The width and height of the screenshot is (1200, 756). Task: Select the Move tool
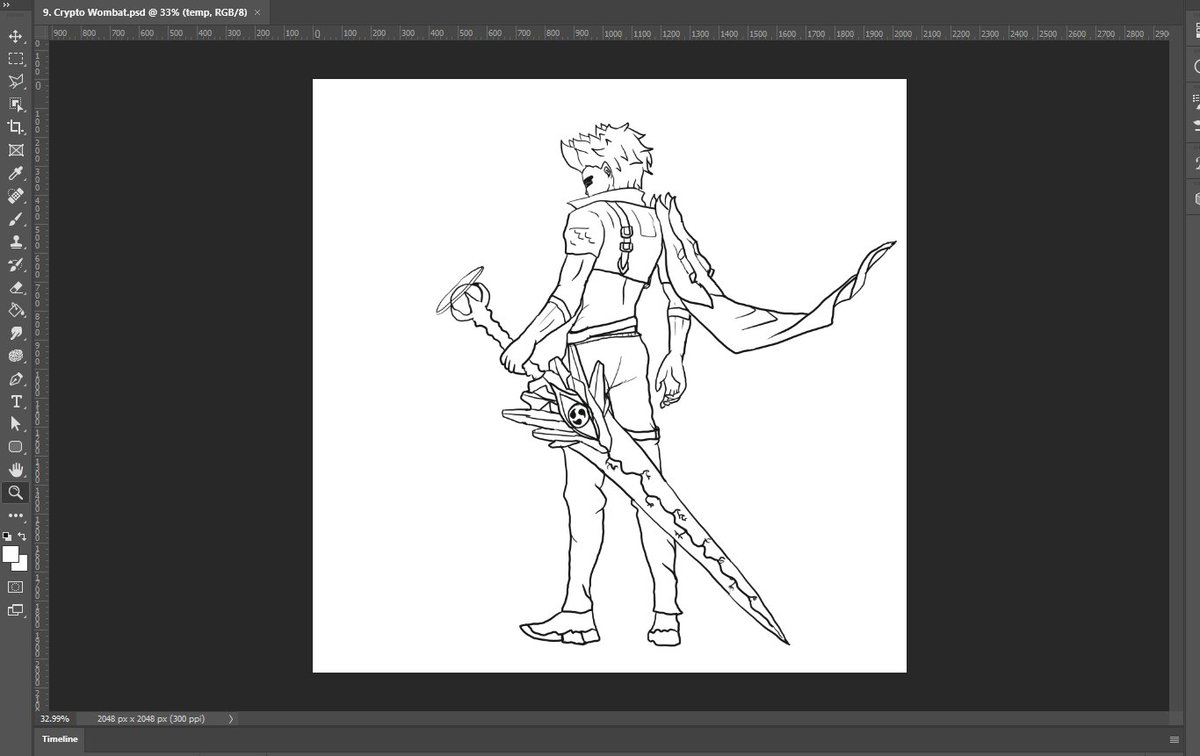point(14,36)
